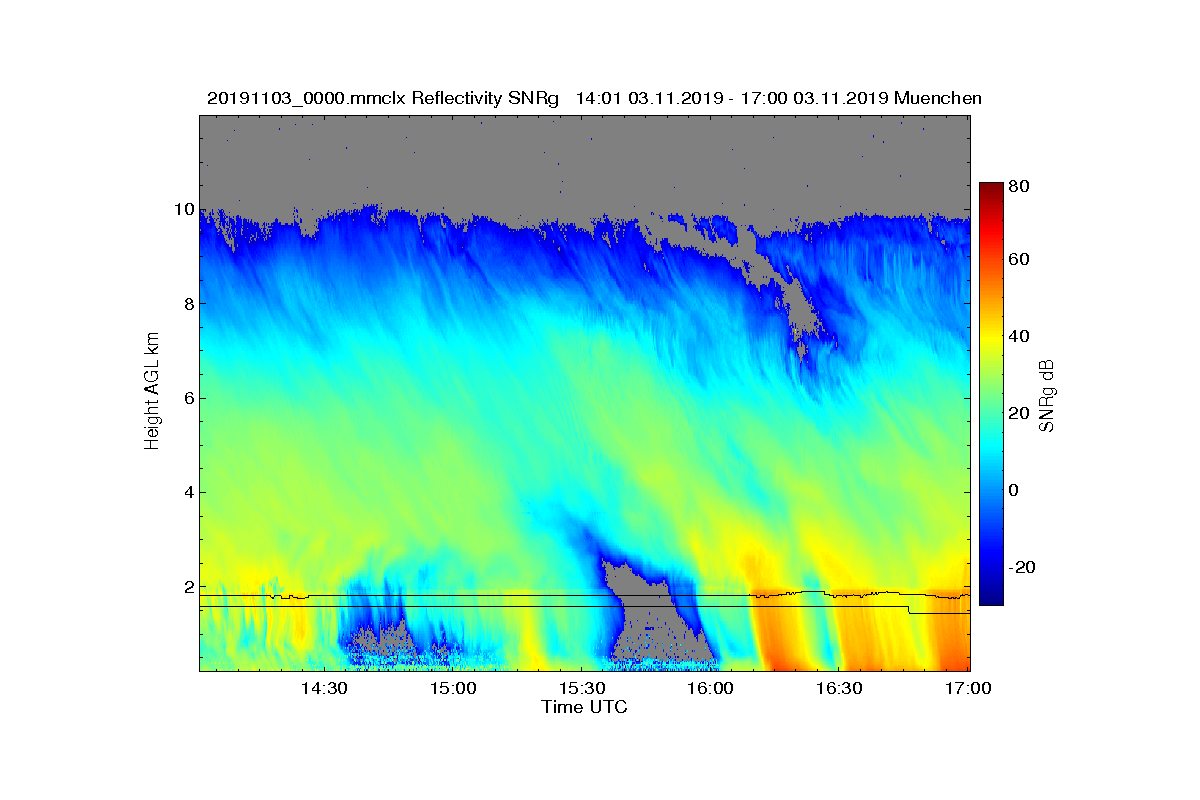
Task: Click the colorbar tick label '0'
Action: click(x=1015, y=490)
